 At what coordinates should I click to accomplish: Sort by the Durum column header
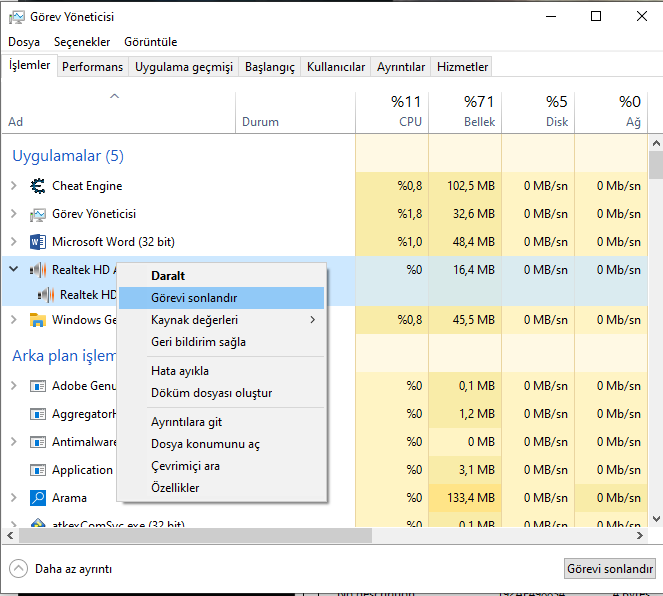[295, 112]
